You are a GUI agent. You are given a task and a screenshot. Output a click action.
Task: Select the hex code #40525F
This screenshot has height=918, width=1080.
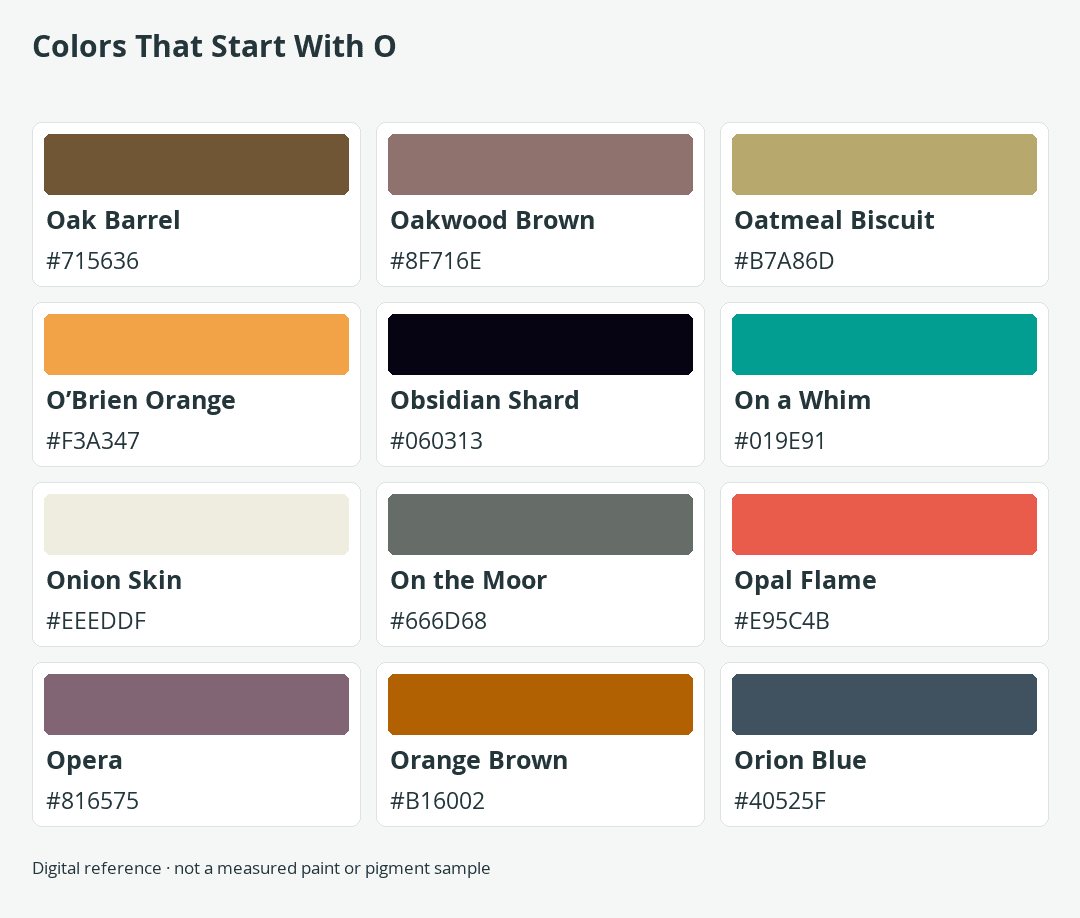(x=780, y=801)
